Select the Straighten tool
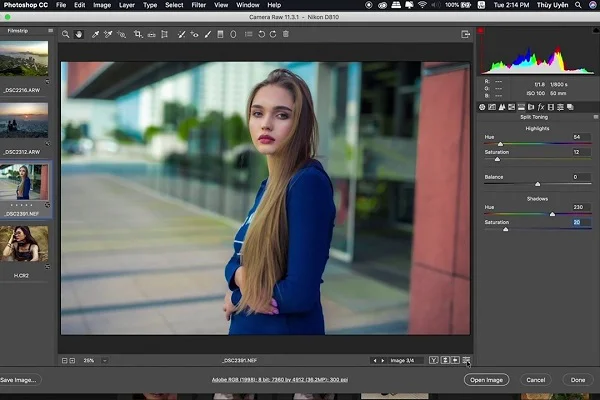The image size is (600, 400). (x=152, y=34)
